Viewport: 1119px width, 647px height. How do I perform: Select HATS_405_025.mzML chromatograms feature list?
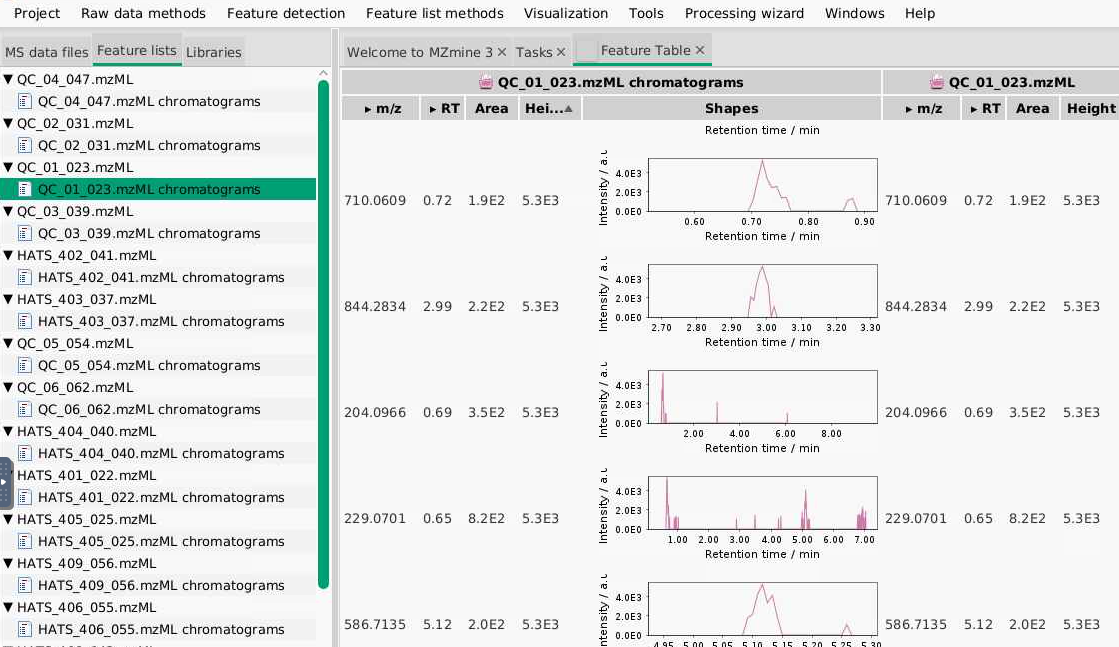point(161,541)
